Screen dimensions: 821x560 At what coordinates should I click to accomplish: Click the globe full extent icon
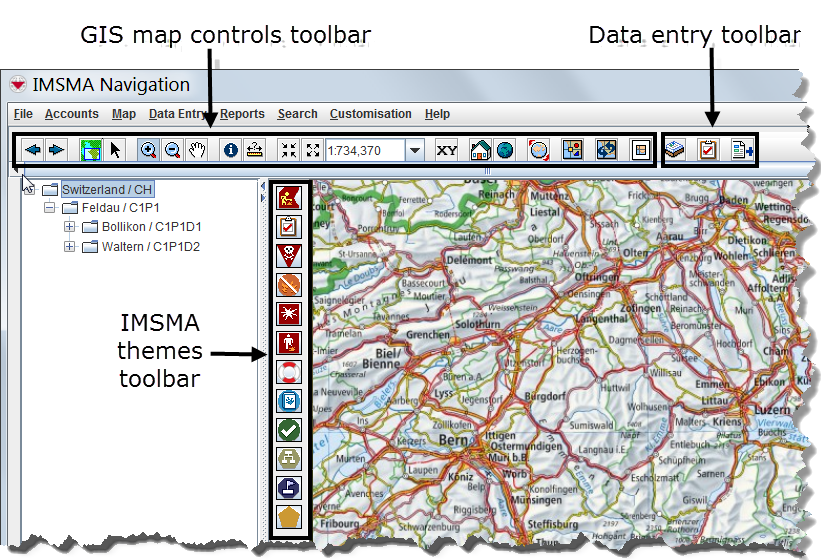[x=505, y=150]
